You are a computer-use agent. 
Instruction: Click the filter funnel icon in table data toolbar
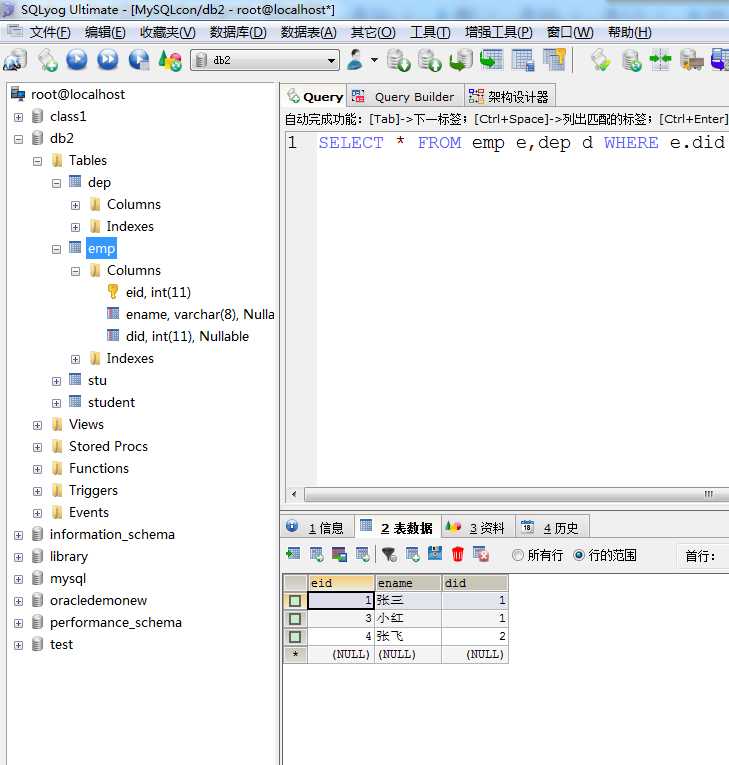(389, 555)
